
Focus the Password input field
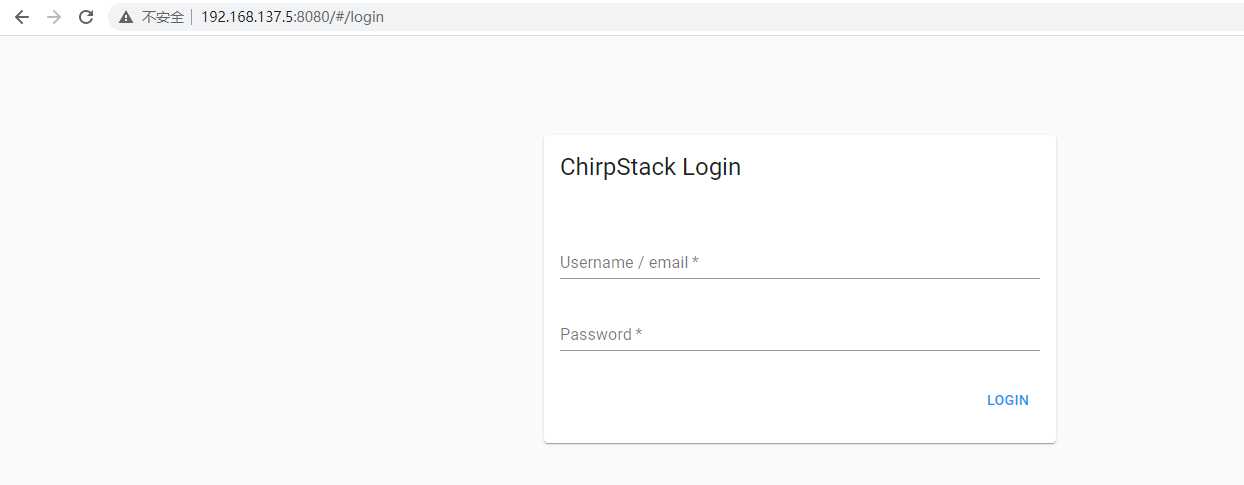click(x=800, y=334)
